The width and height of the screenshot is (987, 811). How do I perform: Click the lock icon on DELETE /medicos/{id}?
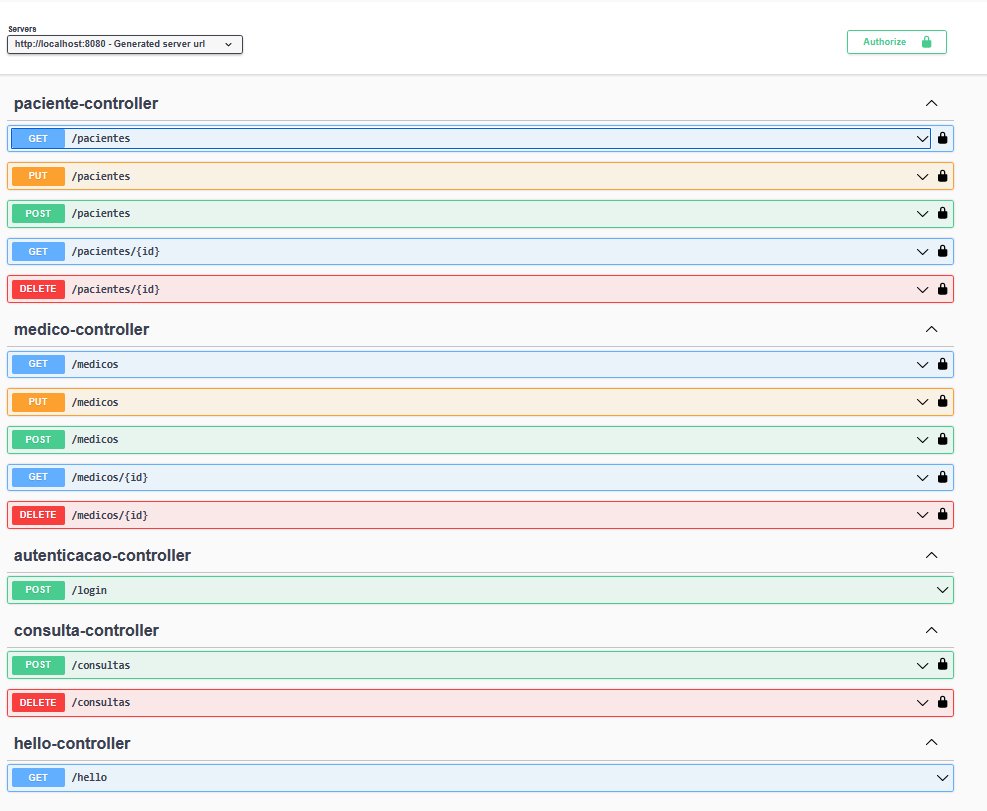(942, 514)
